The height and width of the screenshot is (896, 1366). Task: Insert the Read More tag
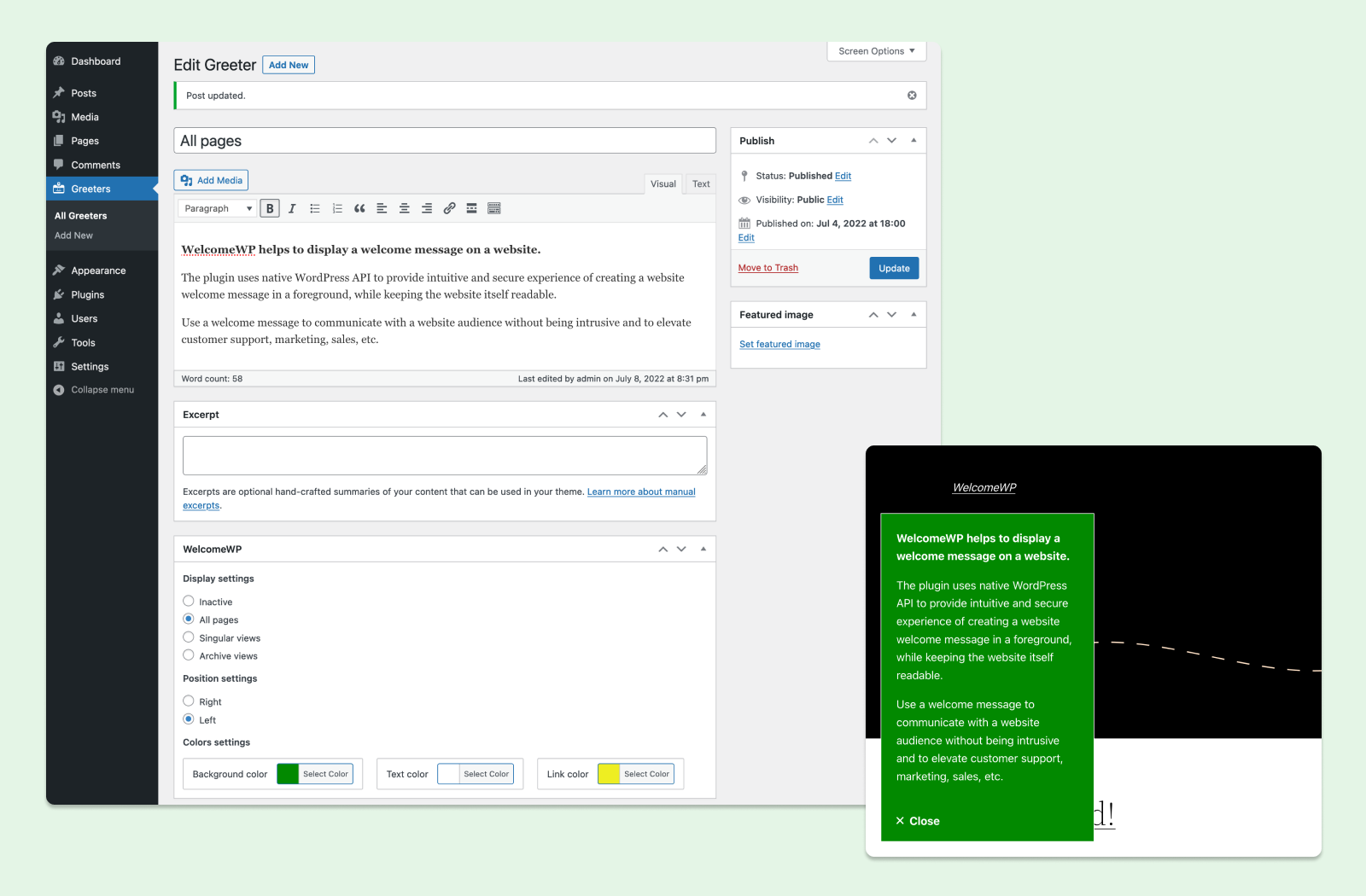click(x=471, y=208)
